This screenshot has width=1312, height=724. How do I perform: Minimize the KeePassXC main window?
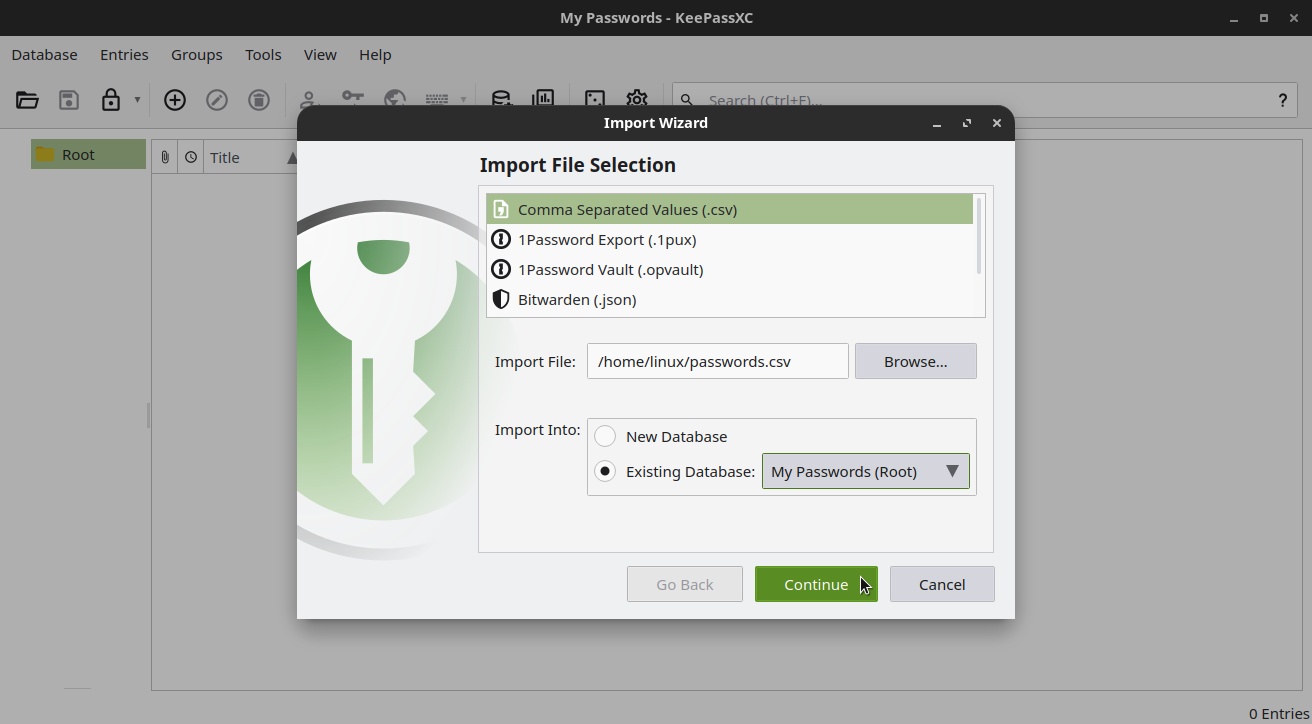[x=1235, y=18]
